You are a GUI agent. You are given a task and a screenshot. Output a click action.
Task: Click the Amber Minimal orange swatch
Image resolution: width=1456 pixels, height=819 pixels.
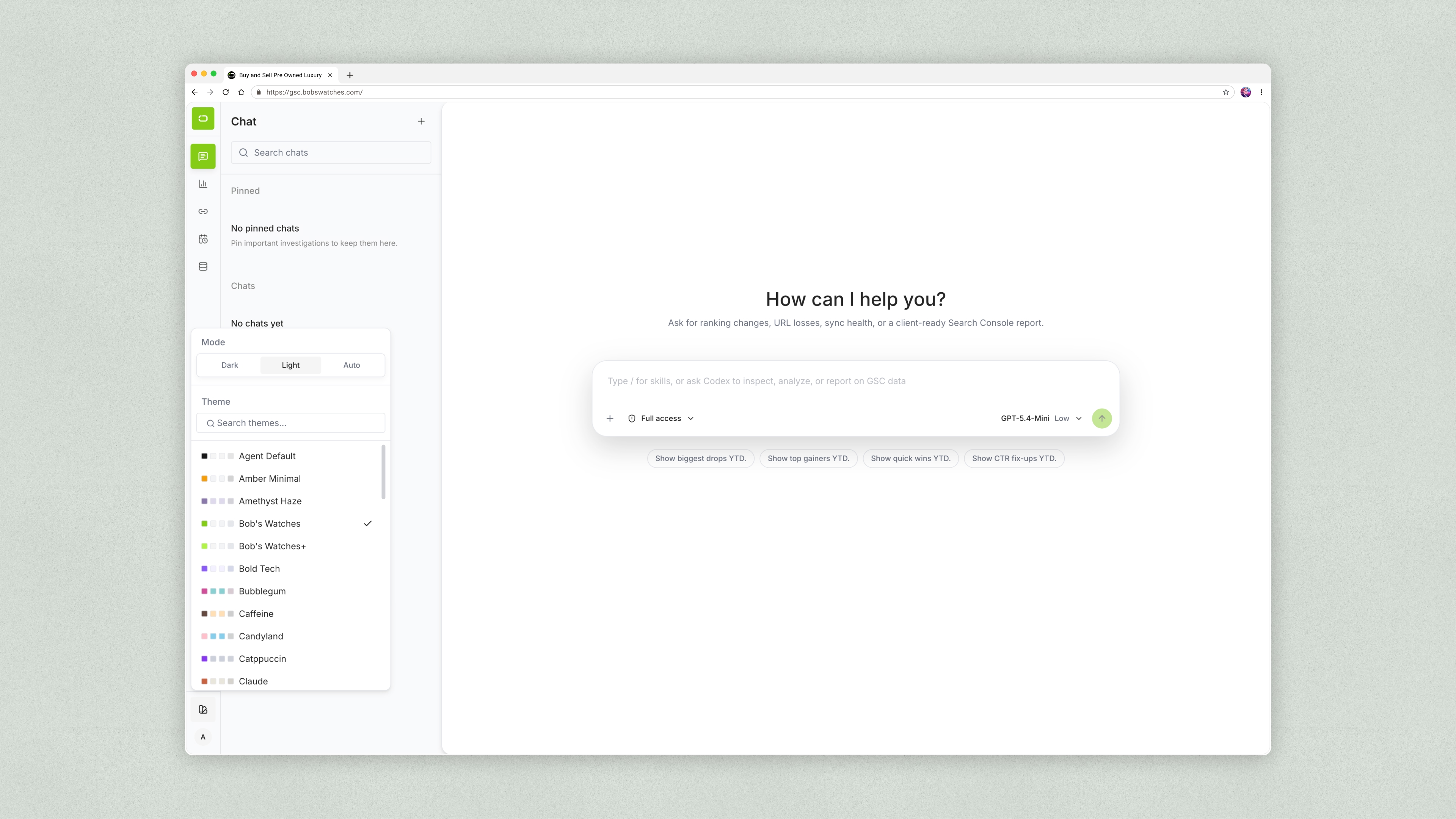click(x=205, y=478)
